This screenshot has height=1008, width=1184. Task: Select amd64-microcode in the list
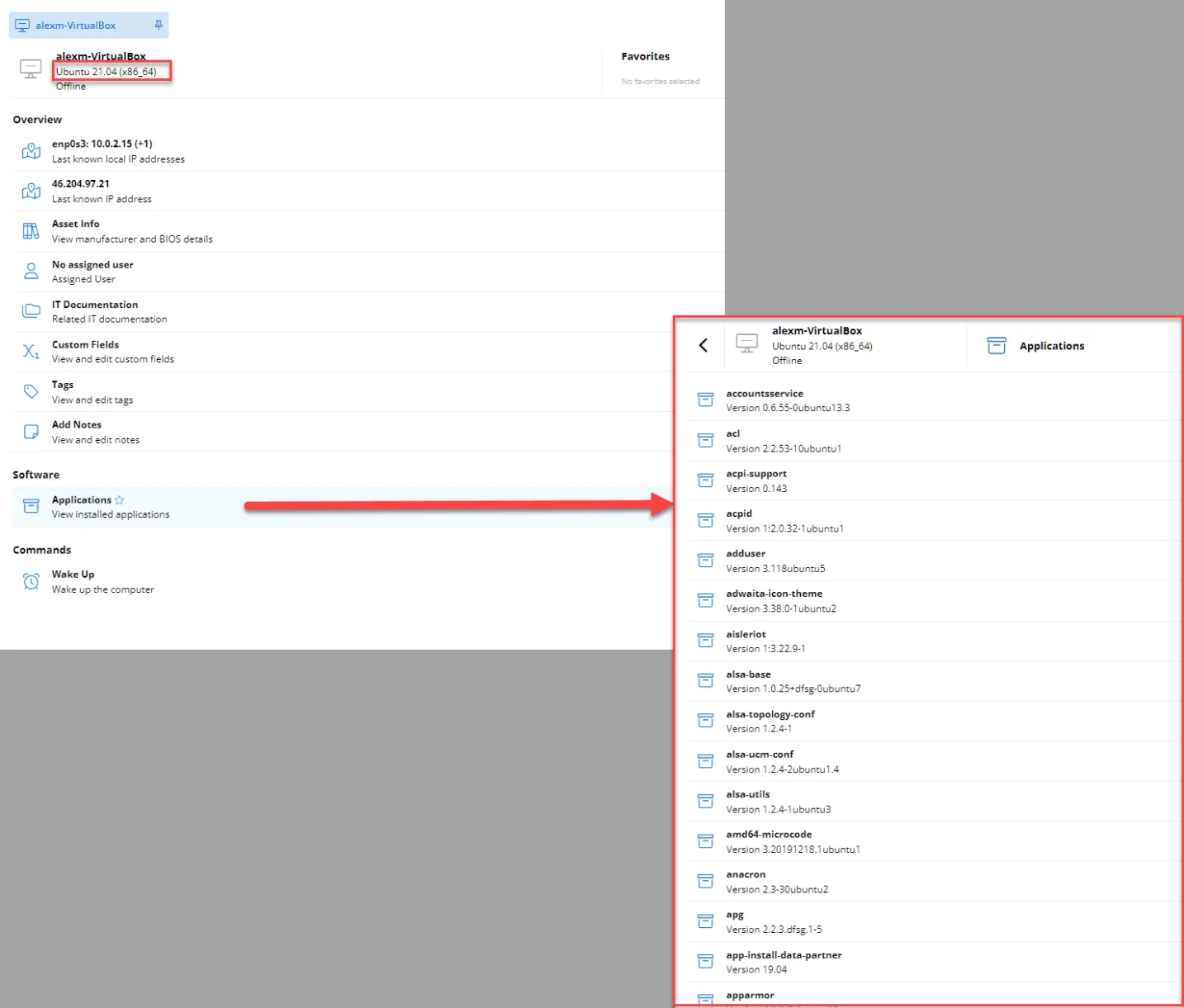(x=769, y=835)
